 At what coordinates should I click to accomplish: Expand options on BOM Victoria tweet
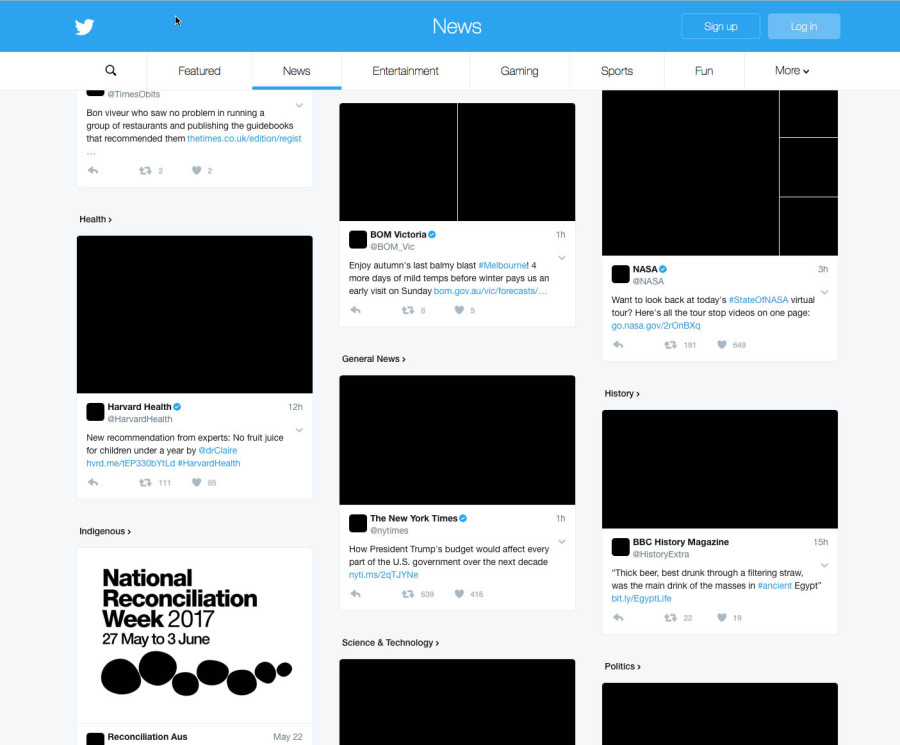[x=562, y=258]
